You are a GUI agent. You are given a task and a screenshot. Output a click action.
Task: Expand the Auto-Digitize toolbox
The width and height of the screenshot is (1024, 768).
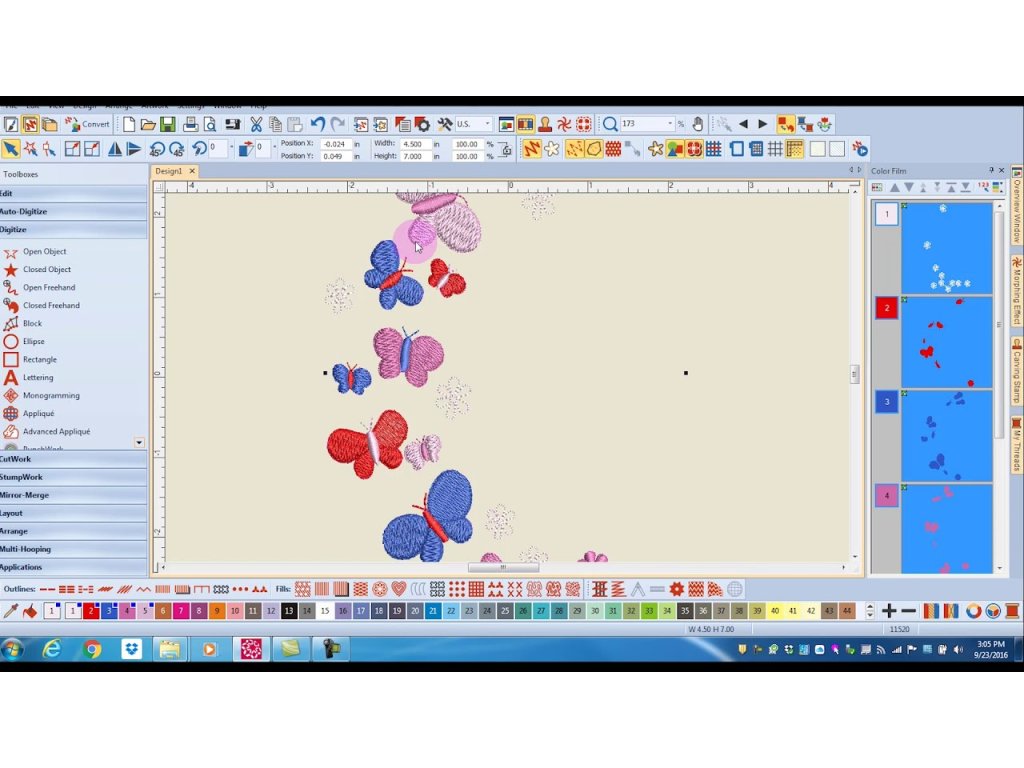pyautogui.click(x=25, y=211)
